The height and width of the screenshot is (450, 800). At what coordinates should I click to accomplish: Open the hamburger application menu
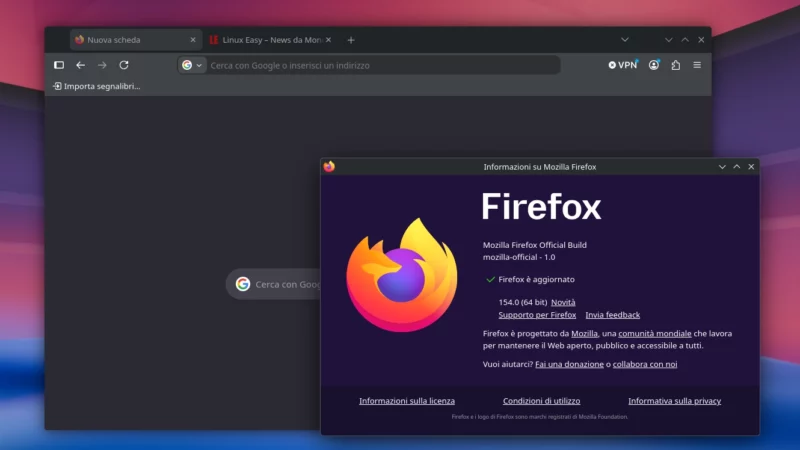pos(697,65)
